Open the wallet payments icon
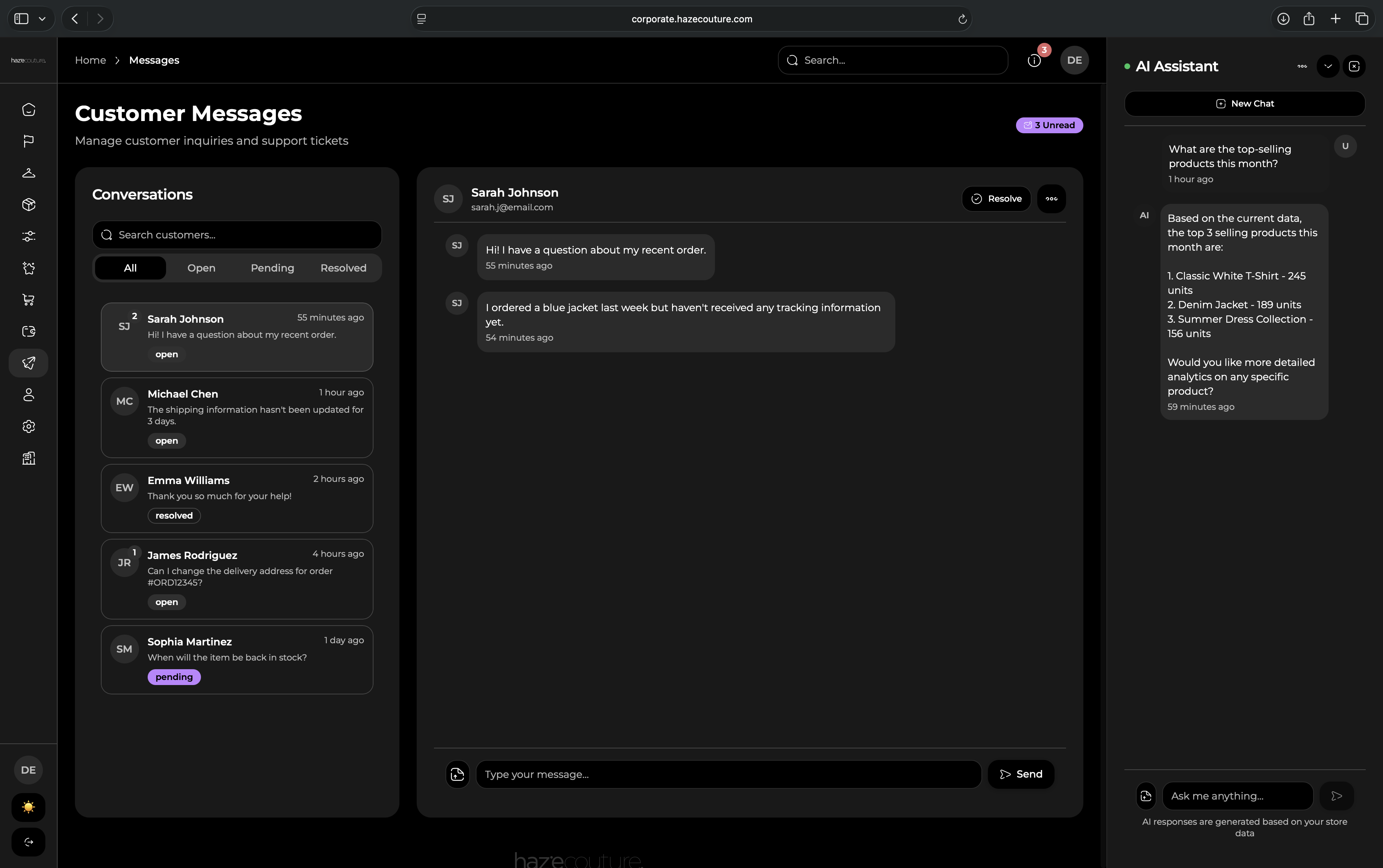This screenshot has height=868, width=1383. [x=28, y=331]
